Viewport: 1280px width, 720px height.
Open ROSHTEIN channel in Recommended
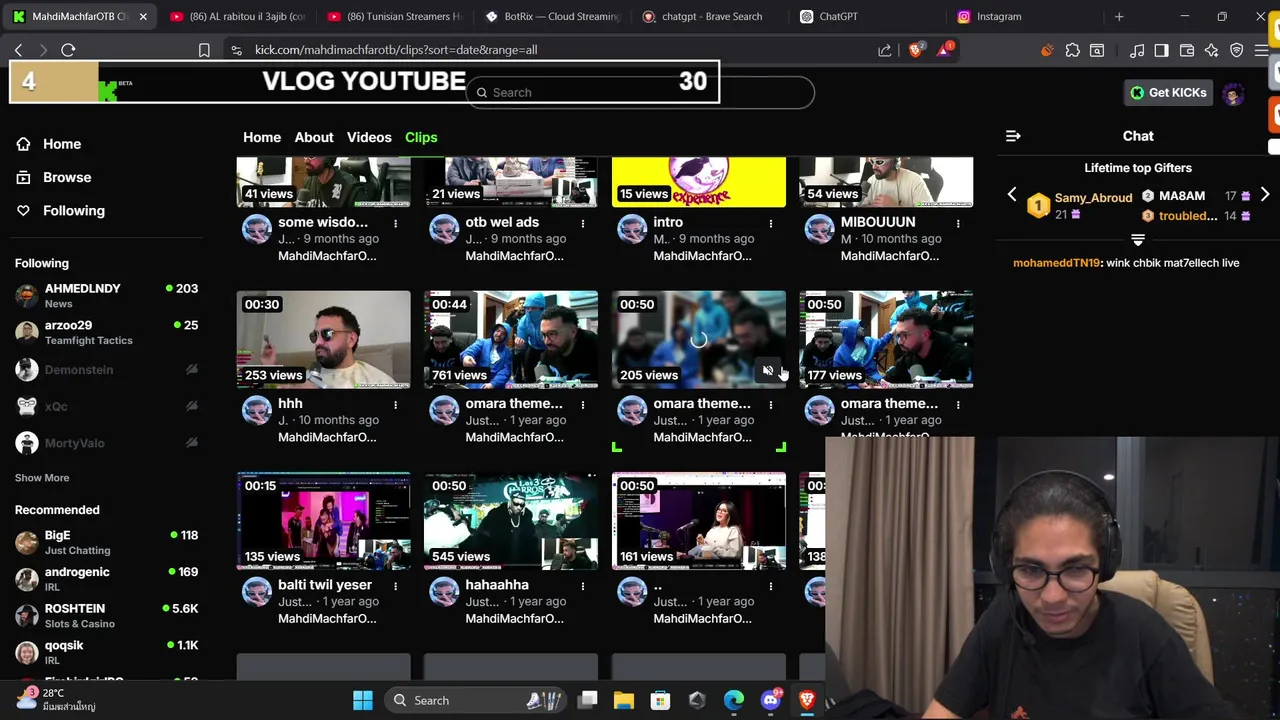(x=106, y=615)
